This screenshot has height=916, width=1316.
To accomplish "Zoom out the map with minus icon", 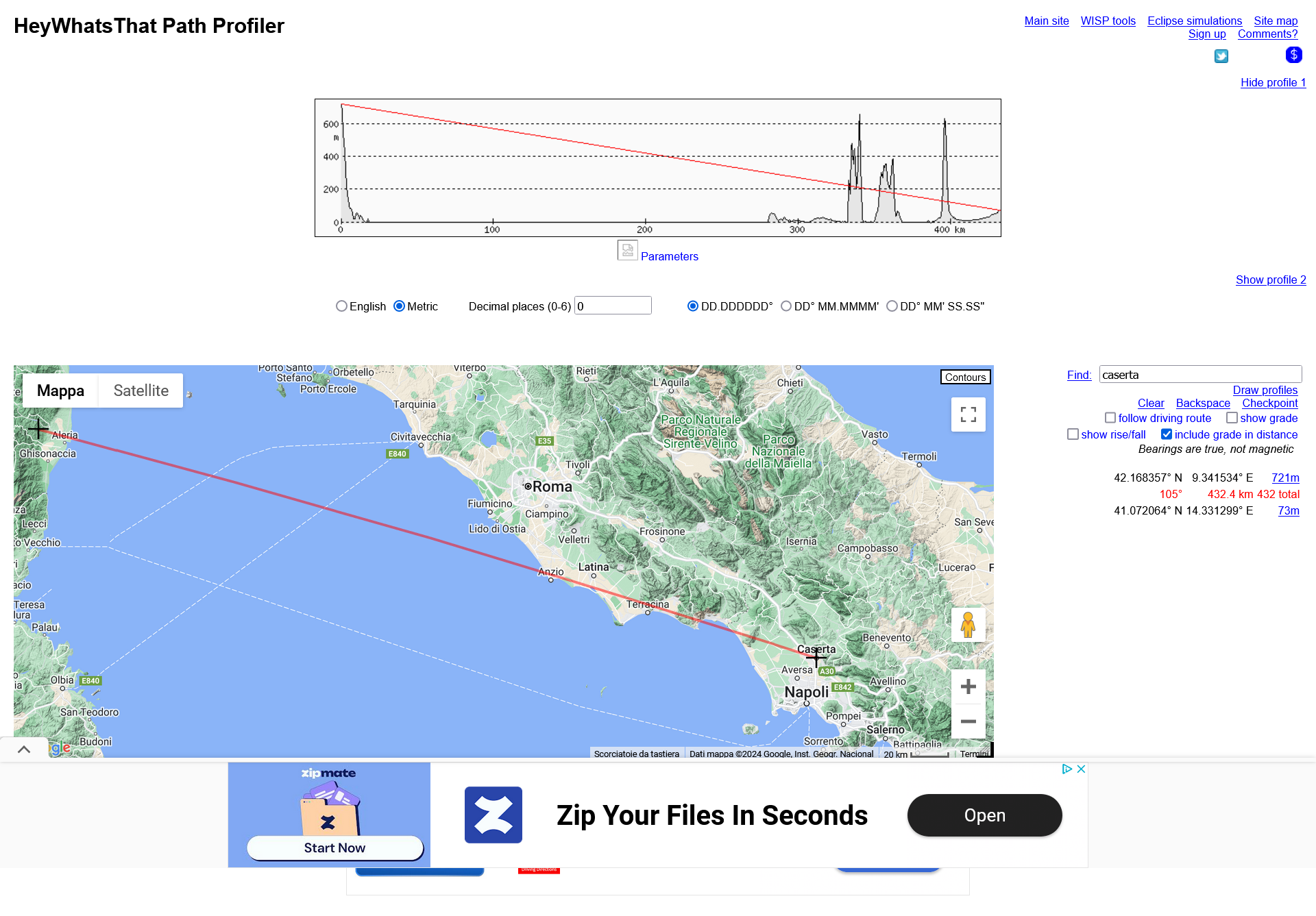I will [x=968, y=721].
